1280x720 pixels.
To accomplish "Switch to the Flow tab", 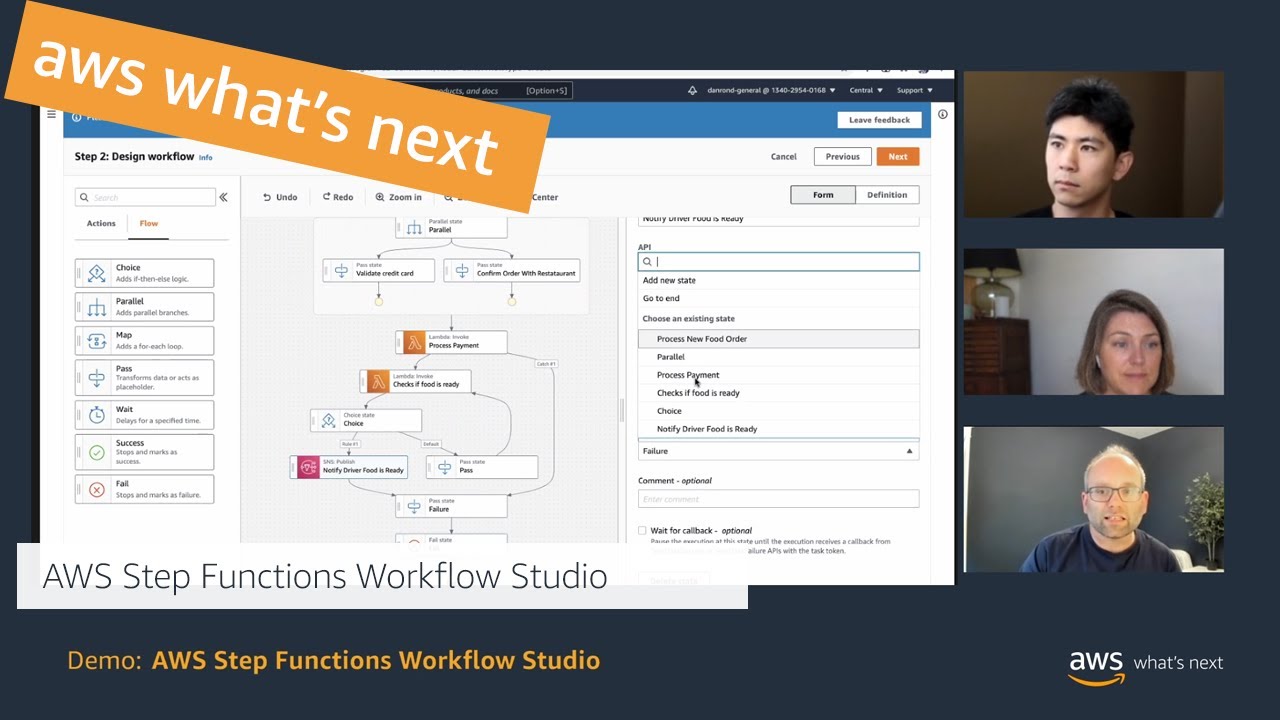I will 148,224.
